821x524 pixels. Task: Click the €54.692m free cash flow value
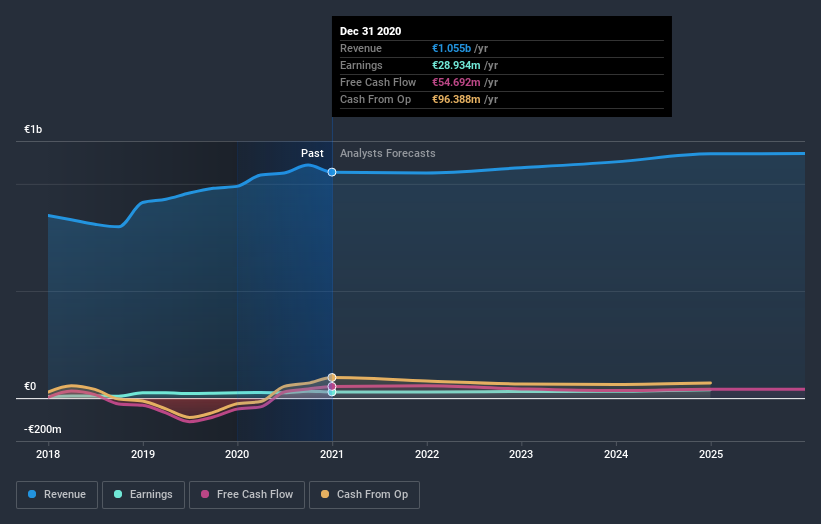point(456,82)
